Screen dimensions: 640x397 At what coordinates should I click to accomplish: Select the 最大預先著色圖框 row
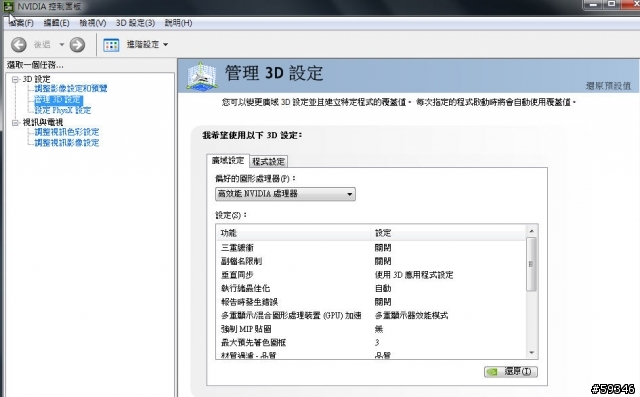coord(371,342)
